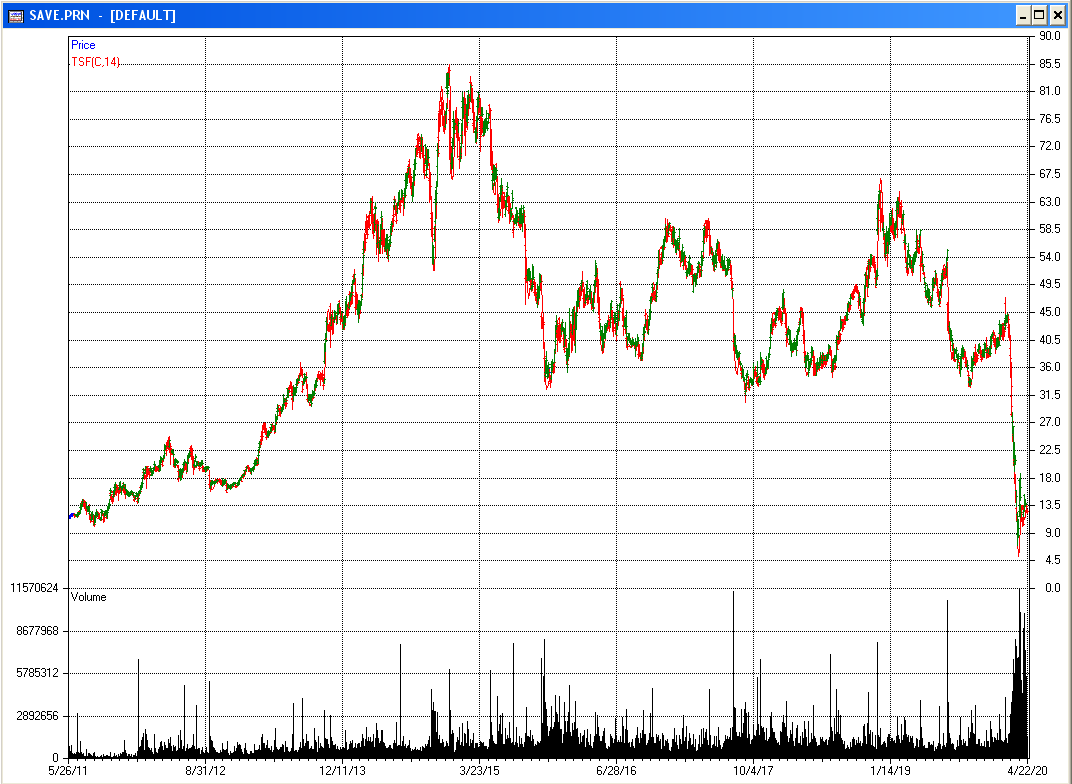The width and height of the screenshot is (1072, 784).
Task: Open the SAVE.PRN window system menu icon
Action: click(x=15, y=15)
